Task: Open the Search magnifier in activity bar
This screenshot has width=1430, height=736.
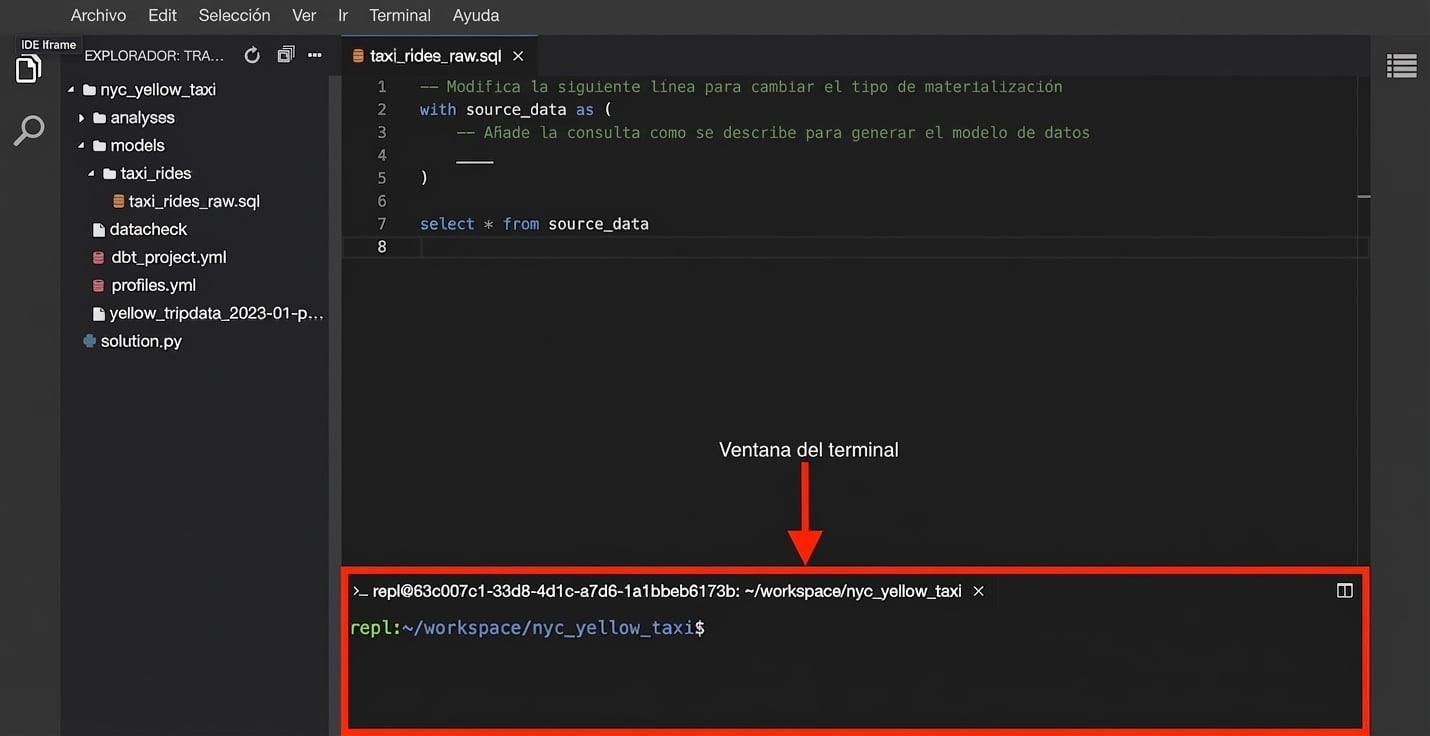Action: 29,130
